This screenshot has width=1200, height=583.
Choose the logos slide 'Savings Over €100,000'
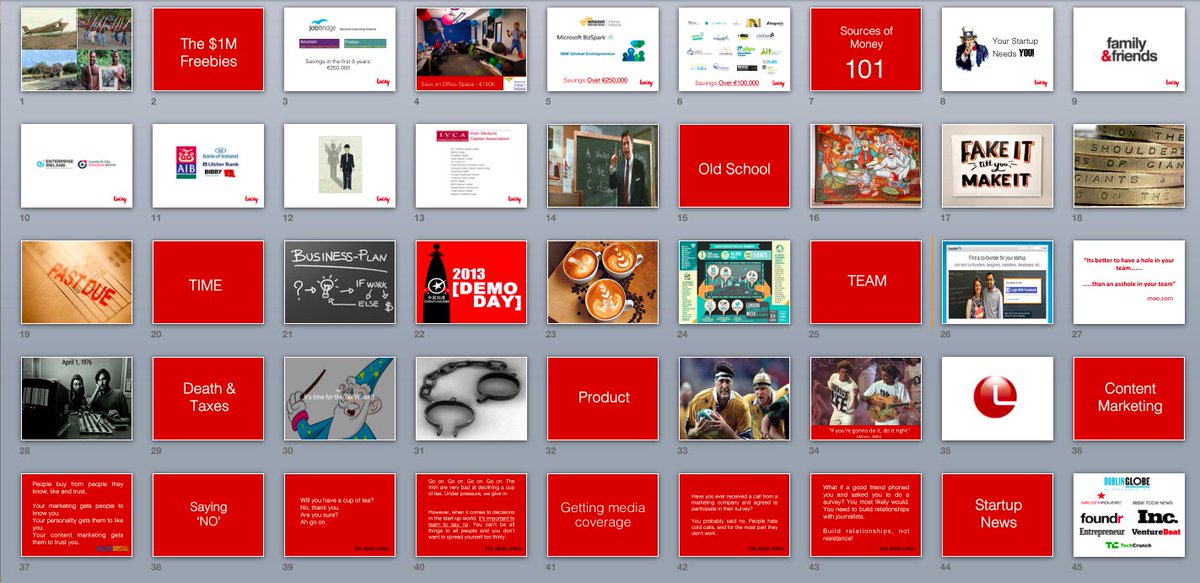[734, 49]
